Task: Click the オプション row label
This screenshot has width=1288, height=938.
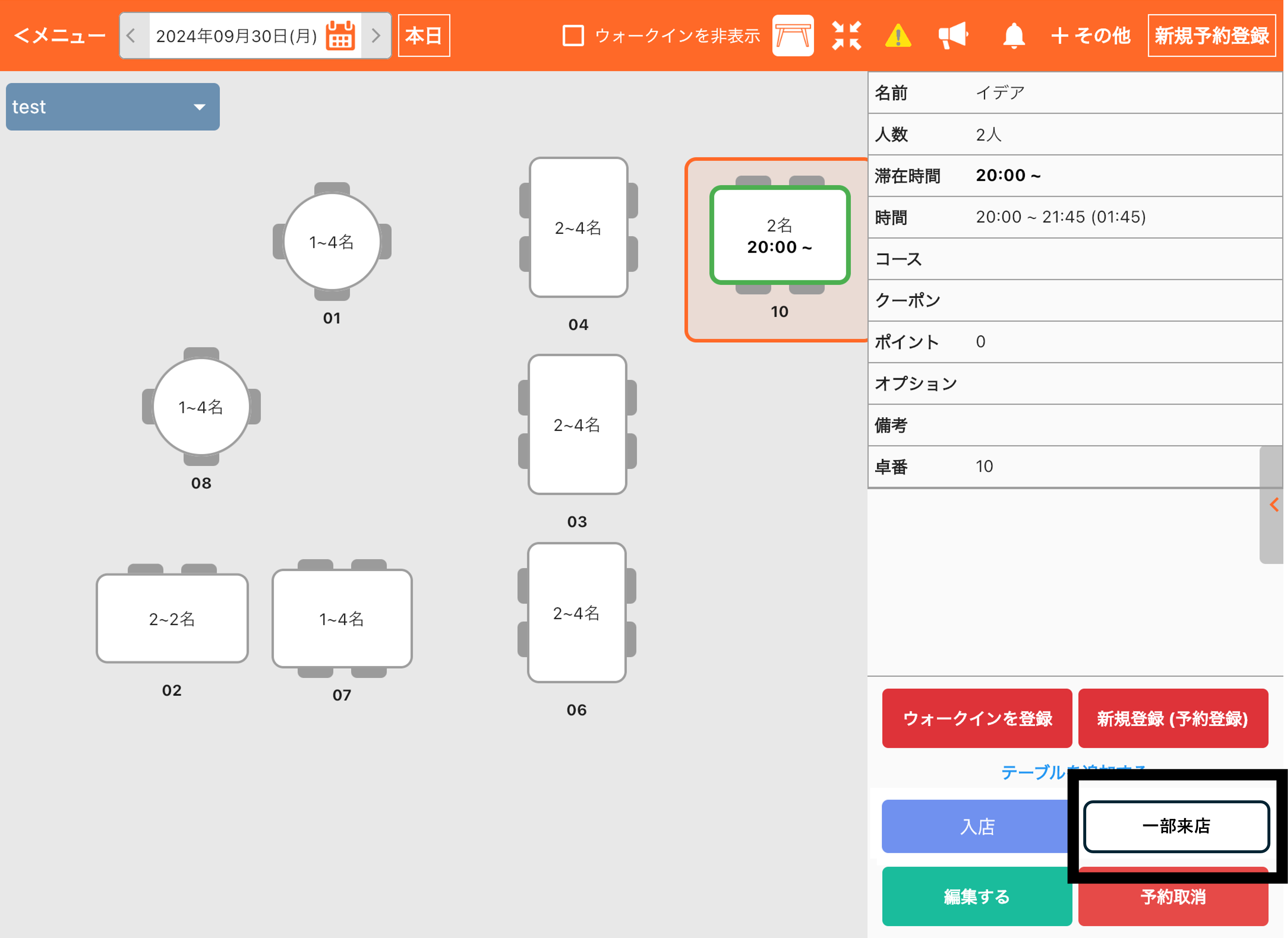Action: click(x=915, y=384)
